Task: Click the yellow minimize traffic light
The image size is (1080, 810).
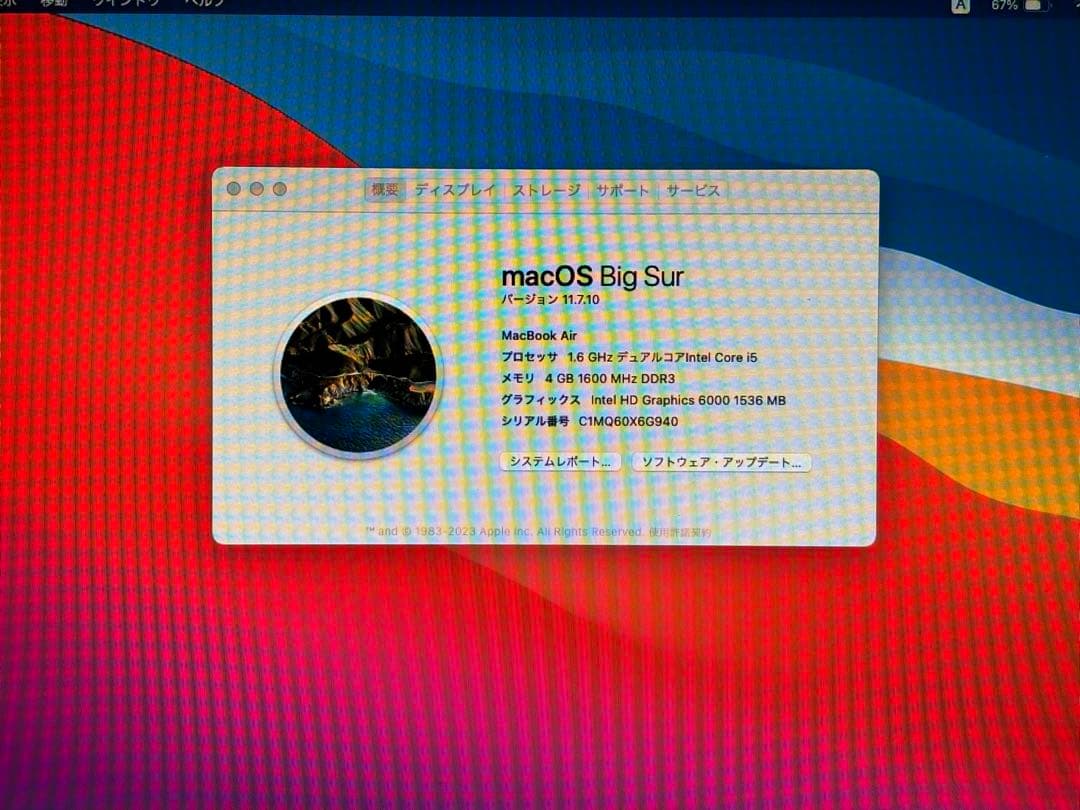Action: pyautogui.click(x=257, y=188)
